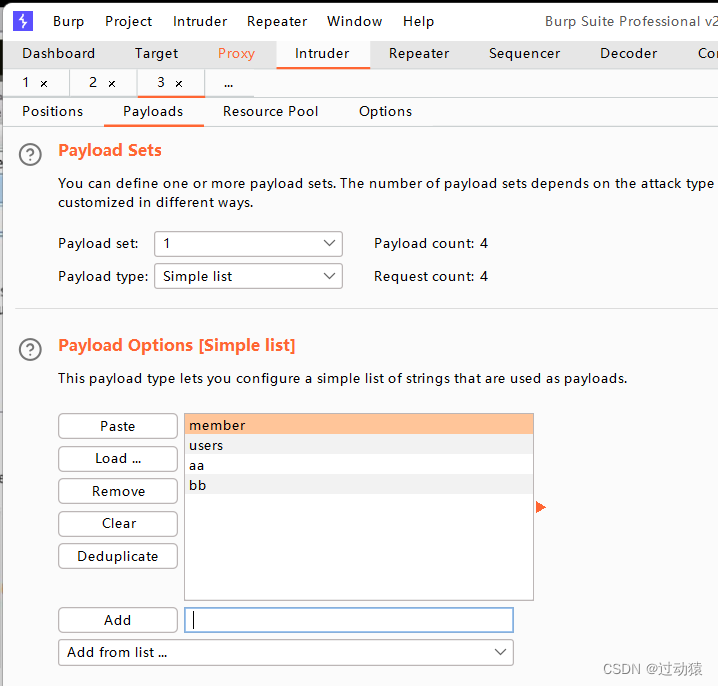Select the 'member' payload entry
718x686 pixels.
[x=359, y=425]
